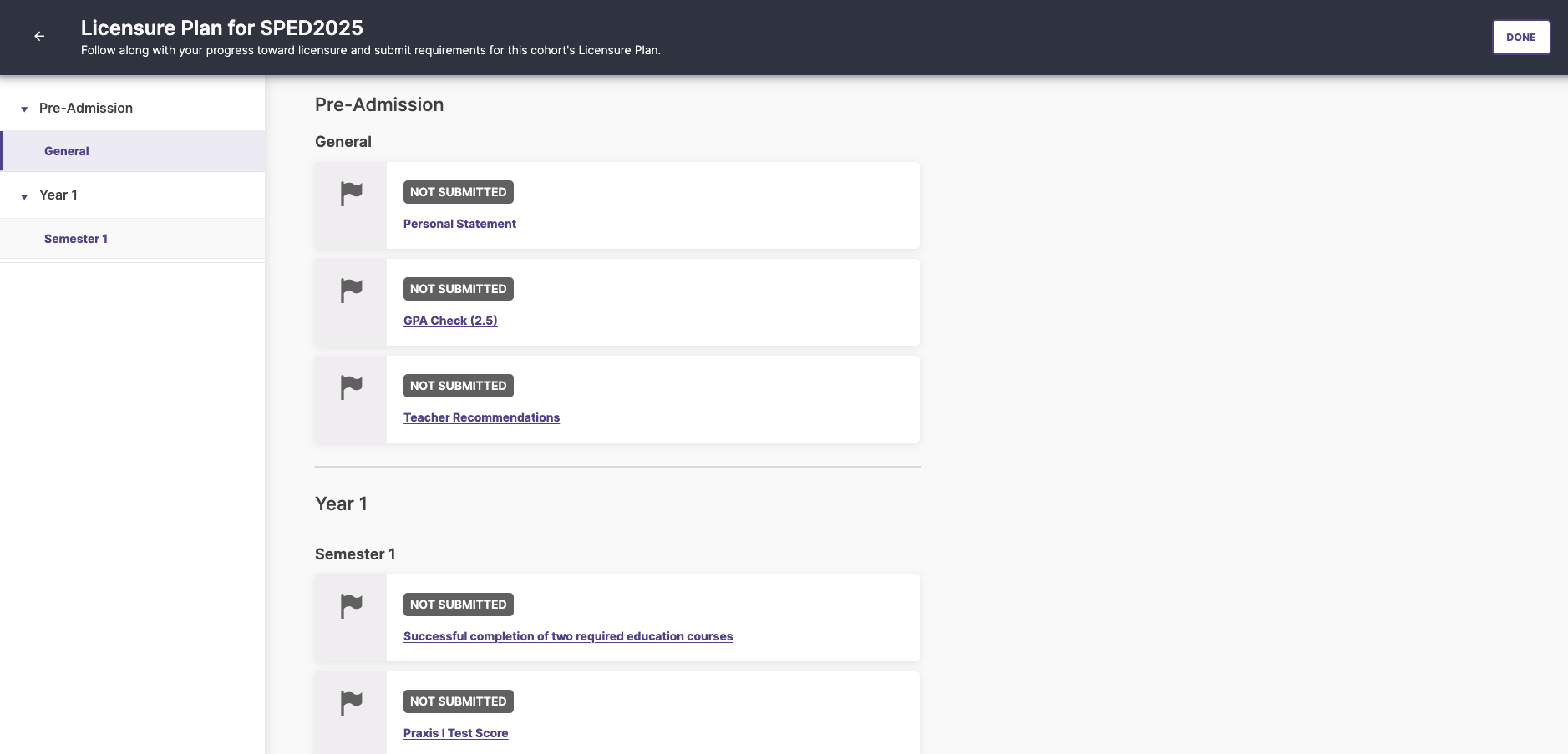1568x754 pixels.
Task: Click the flag icon beside Praxis I Test Score
Action: [352, 703]
